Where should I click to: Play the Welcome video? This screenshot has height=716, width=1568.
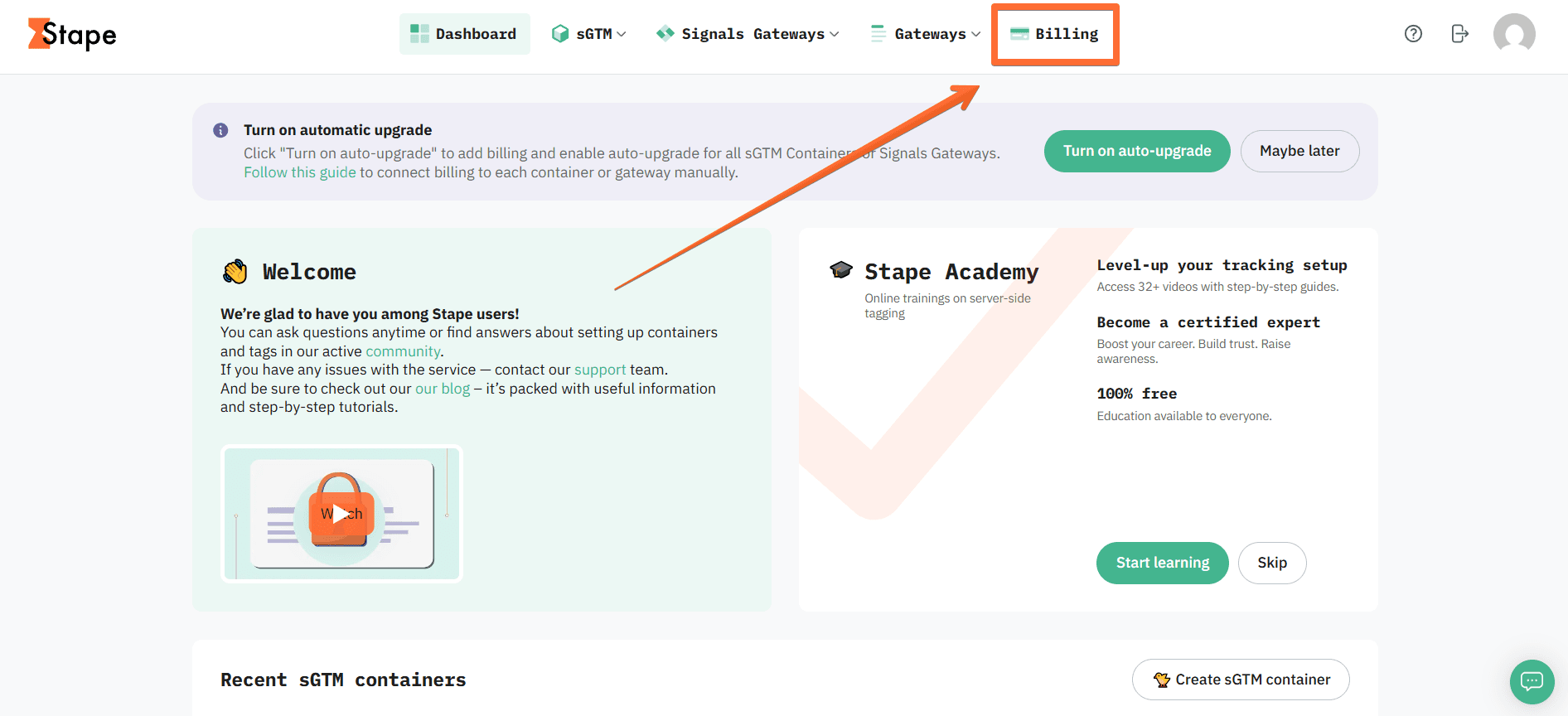(x=341, y=512)
